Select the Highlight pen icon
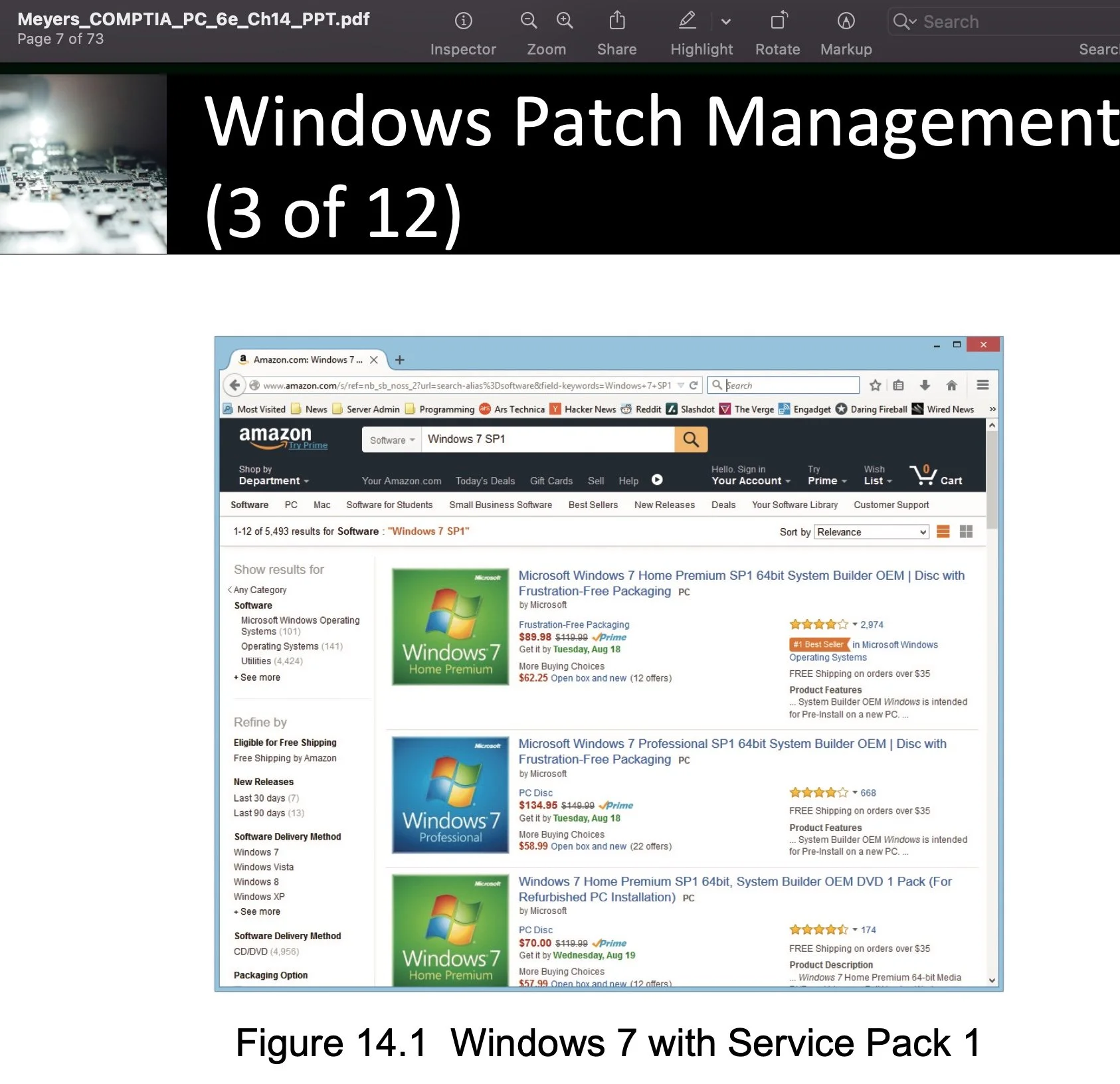1120x1084 pixels. click(688, 21)
